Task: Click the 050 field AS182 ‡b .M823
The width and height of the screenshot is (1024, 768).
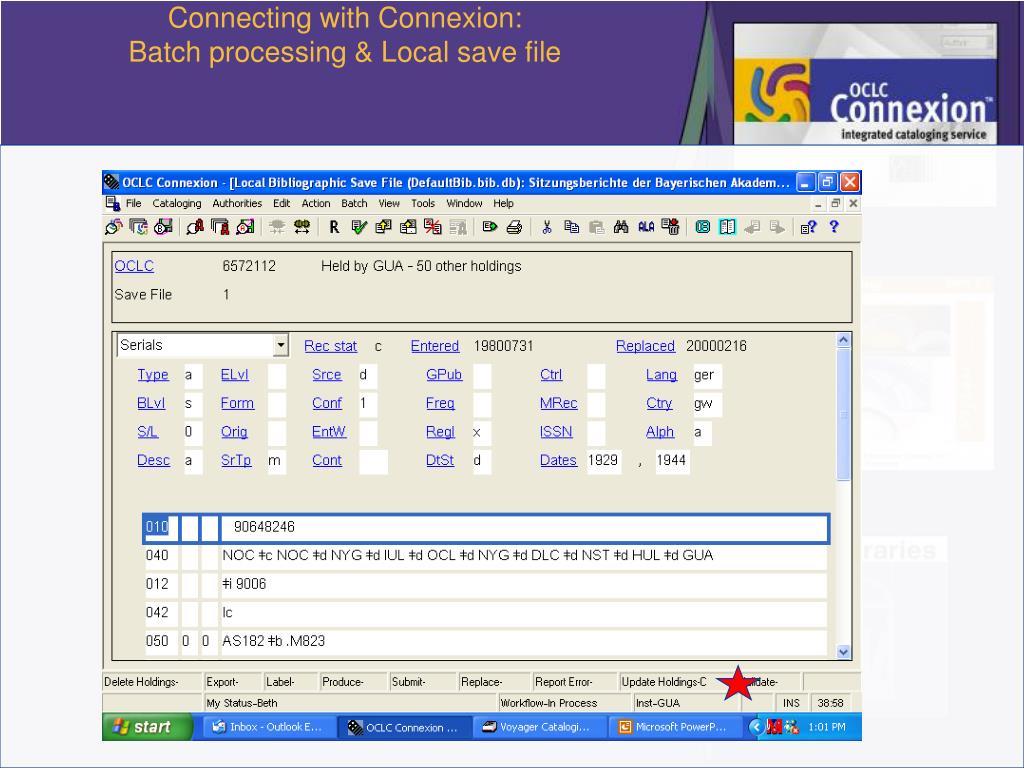Action: (524, 641)
